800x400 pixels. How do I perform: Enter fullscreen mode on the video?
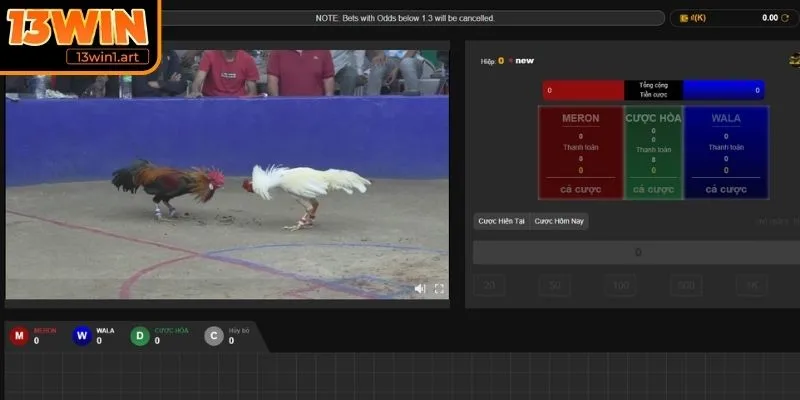(x=438, y=288)
